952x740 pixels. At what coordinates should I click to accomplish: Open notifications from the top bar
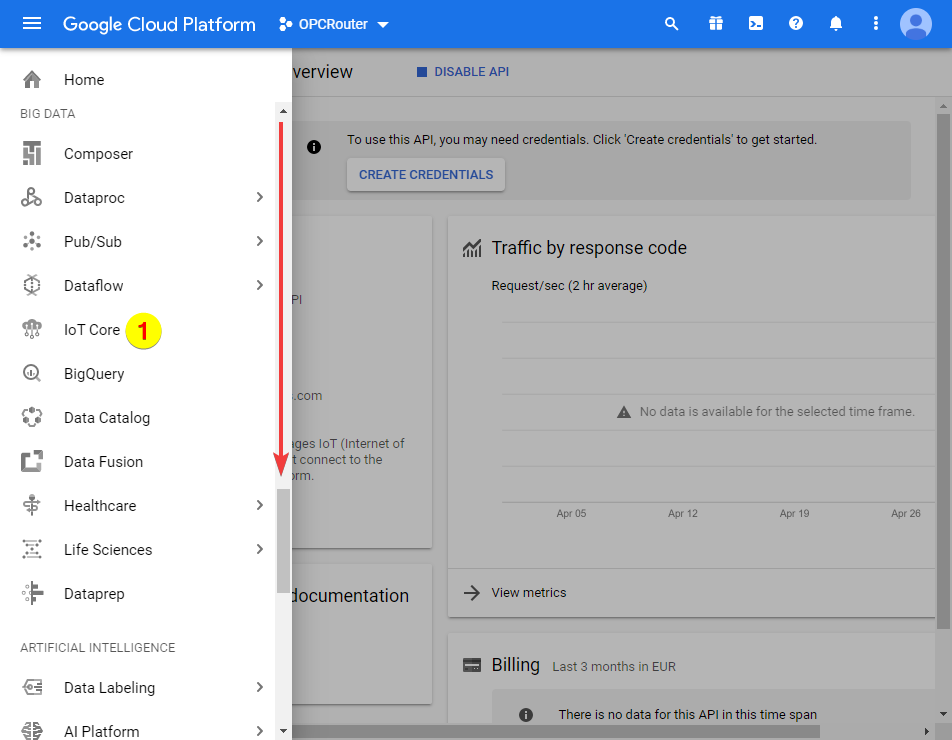(x=835, y=23)
